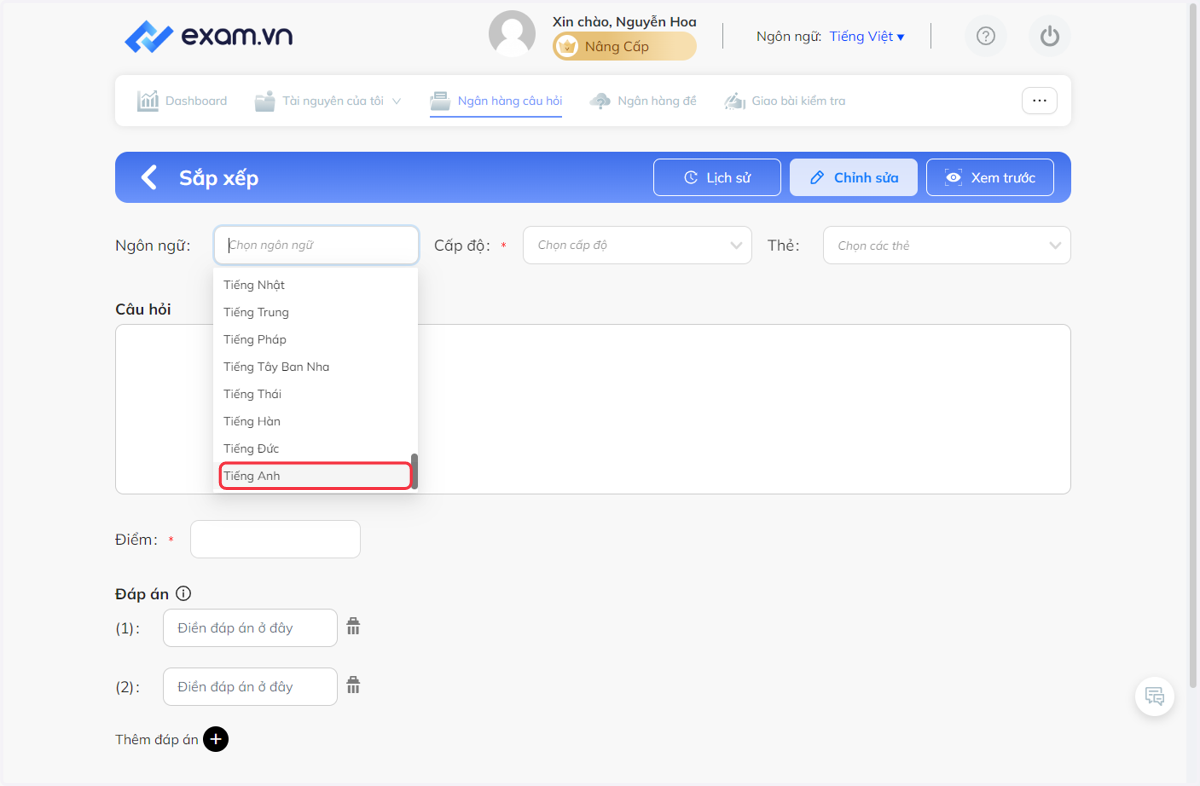The height and width of the screenshot is (786, 1200).
Task: Click the language list scrollbar thumb
Action: (414, 471)
